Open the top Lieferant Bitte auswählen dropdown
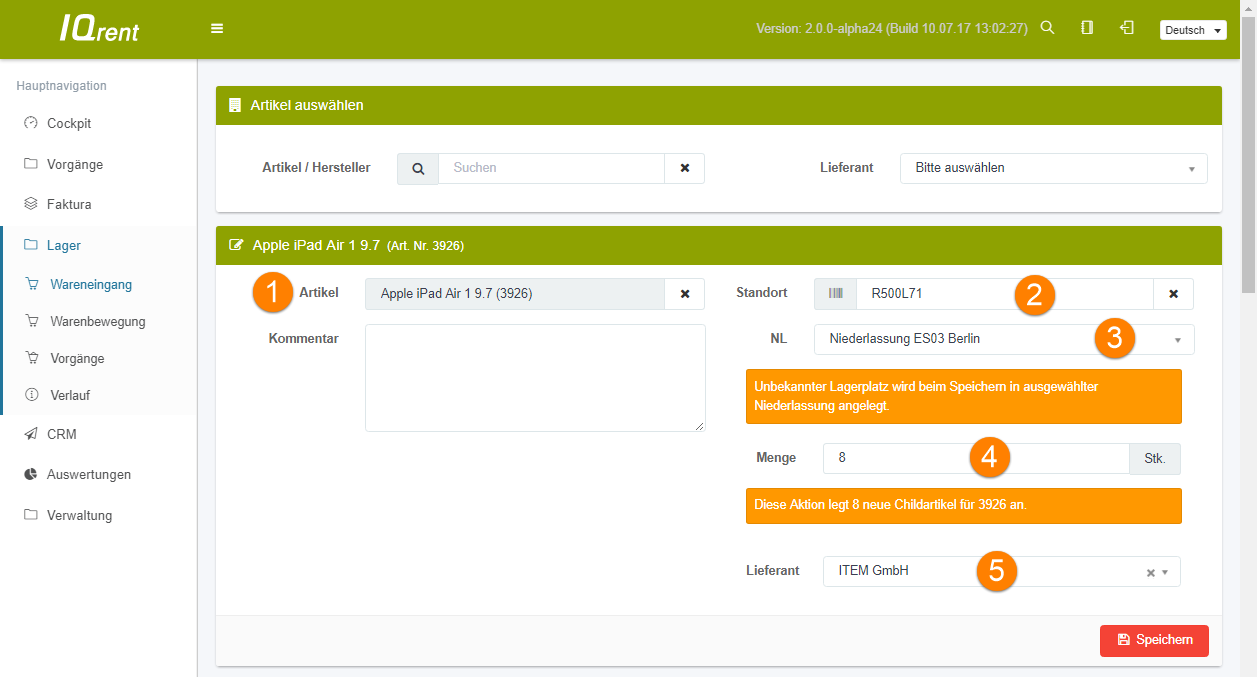This screenshot has height=677, width=1257. point(1054,168)
